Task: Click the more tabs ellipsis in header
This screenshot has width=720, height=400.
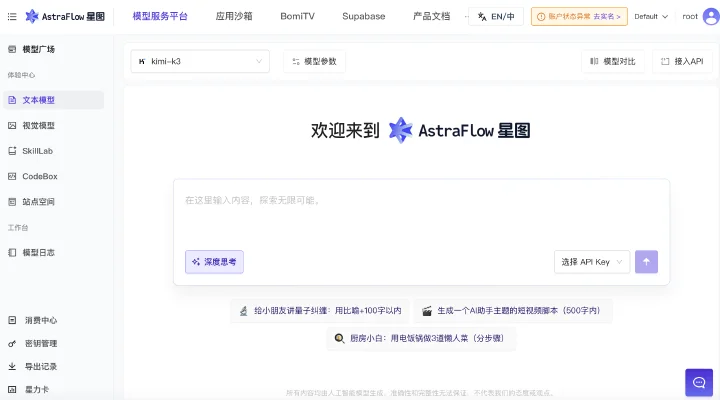Action: 466,17
